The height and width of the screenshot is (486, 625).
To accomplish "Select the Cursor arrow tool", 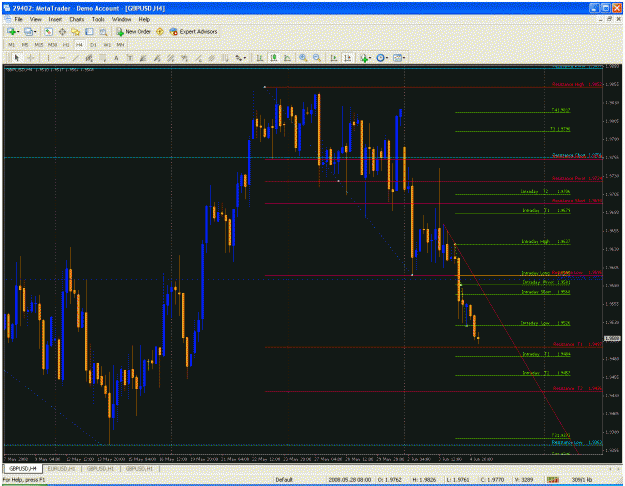I will (17, 58).
